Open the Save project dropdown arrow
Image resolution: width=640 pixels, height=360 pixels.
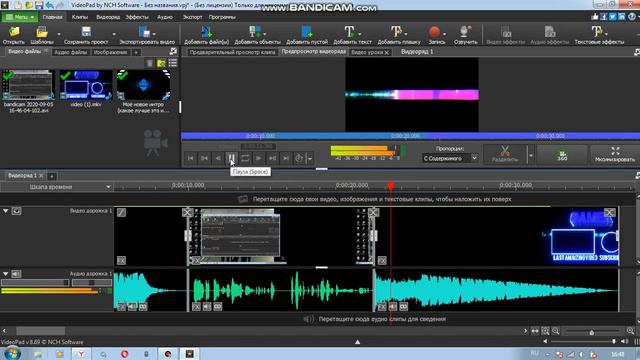pyautogui.click(x=114, y=34)
